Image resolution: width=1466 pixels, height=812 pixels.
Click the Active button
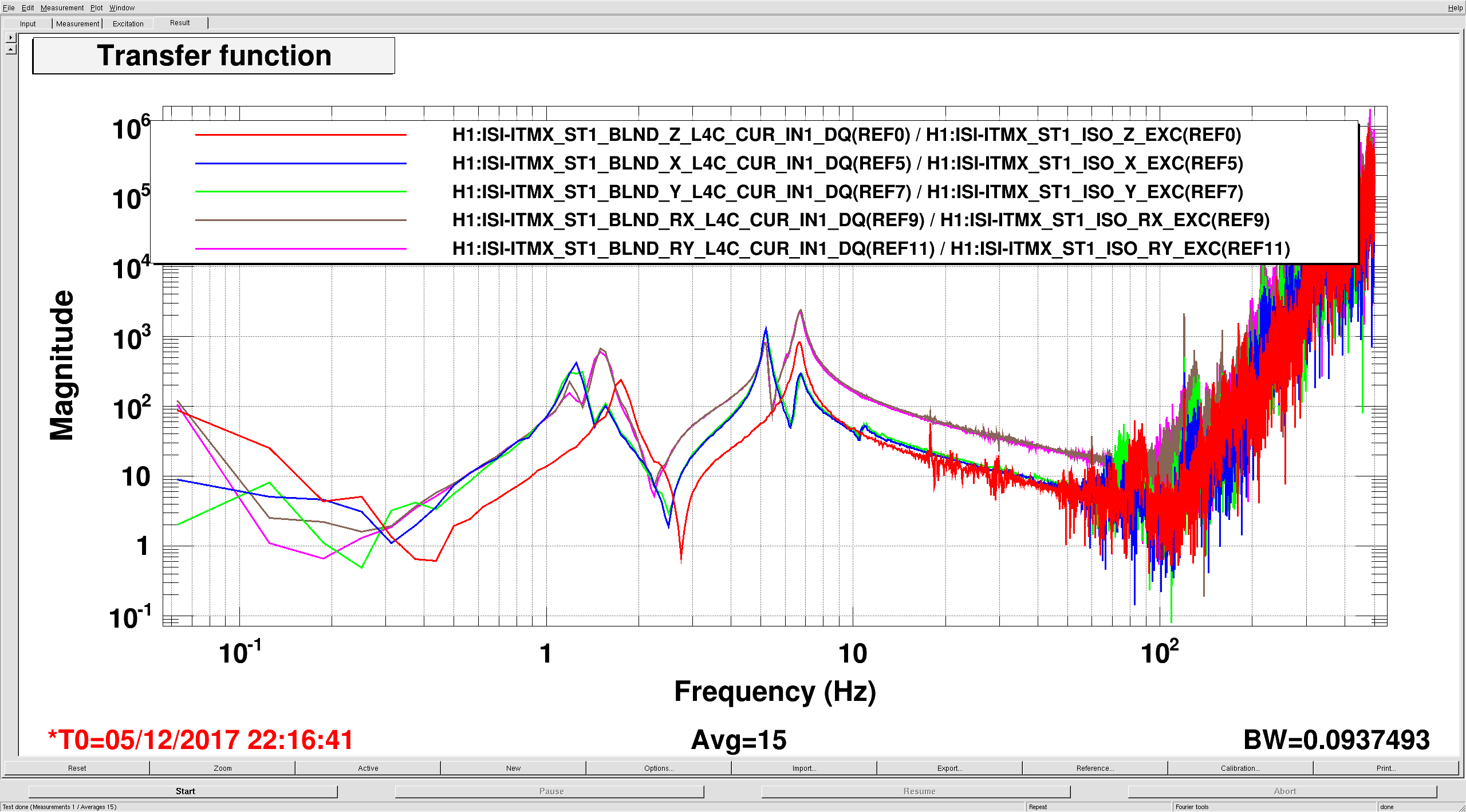point(368,768)
